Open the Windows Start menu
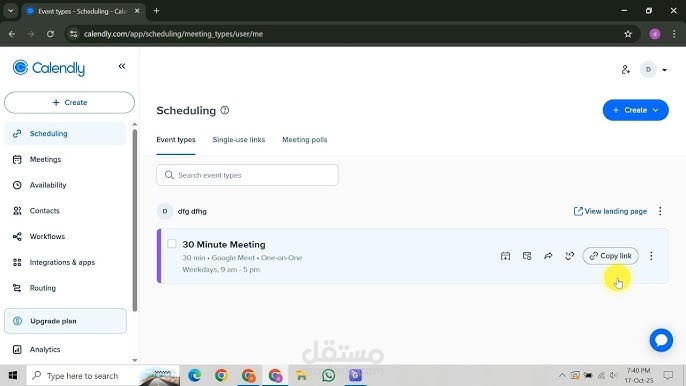Image resolution: width=686 pixels, height=386 pixels. [x=13, y=375]
